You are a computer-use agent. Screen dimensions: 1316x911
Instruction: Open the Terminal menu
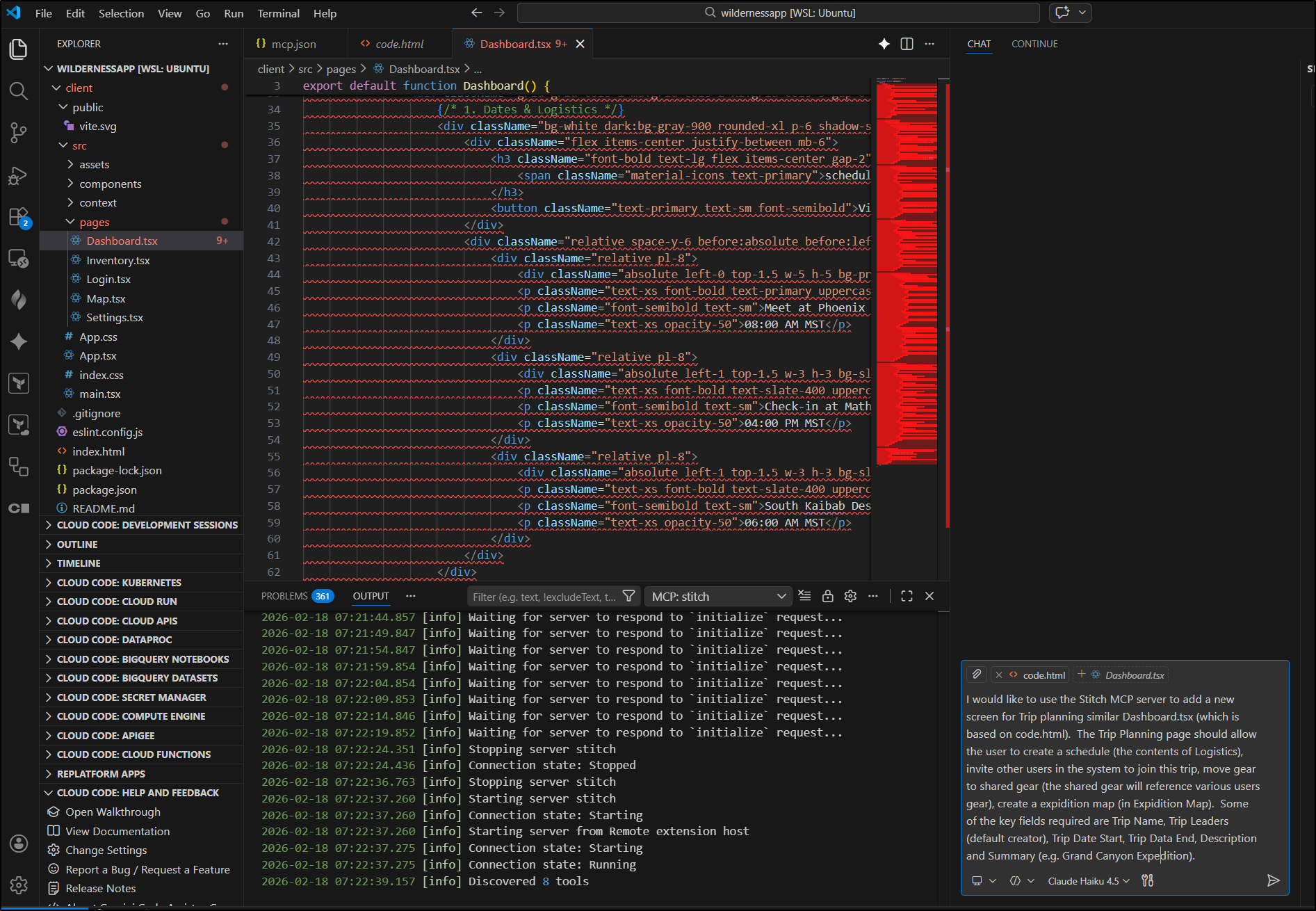tap(278, 13)
